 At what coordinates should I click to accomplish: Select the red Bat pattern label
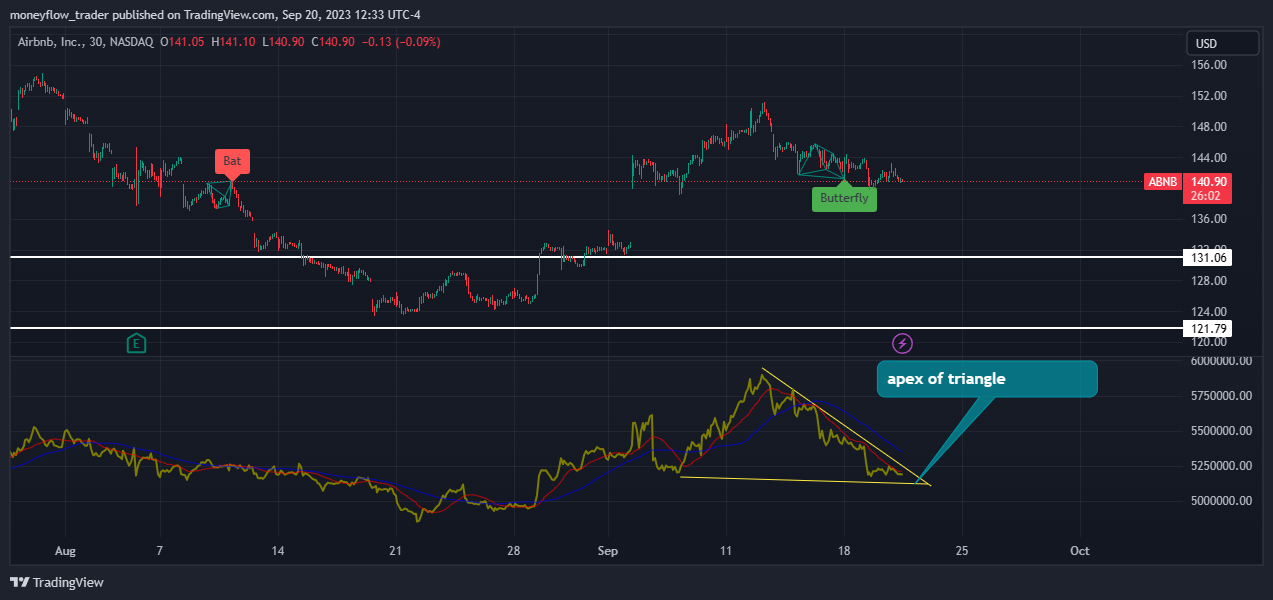(232, 160)
